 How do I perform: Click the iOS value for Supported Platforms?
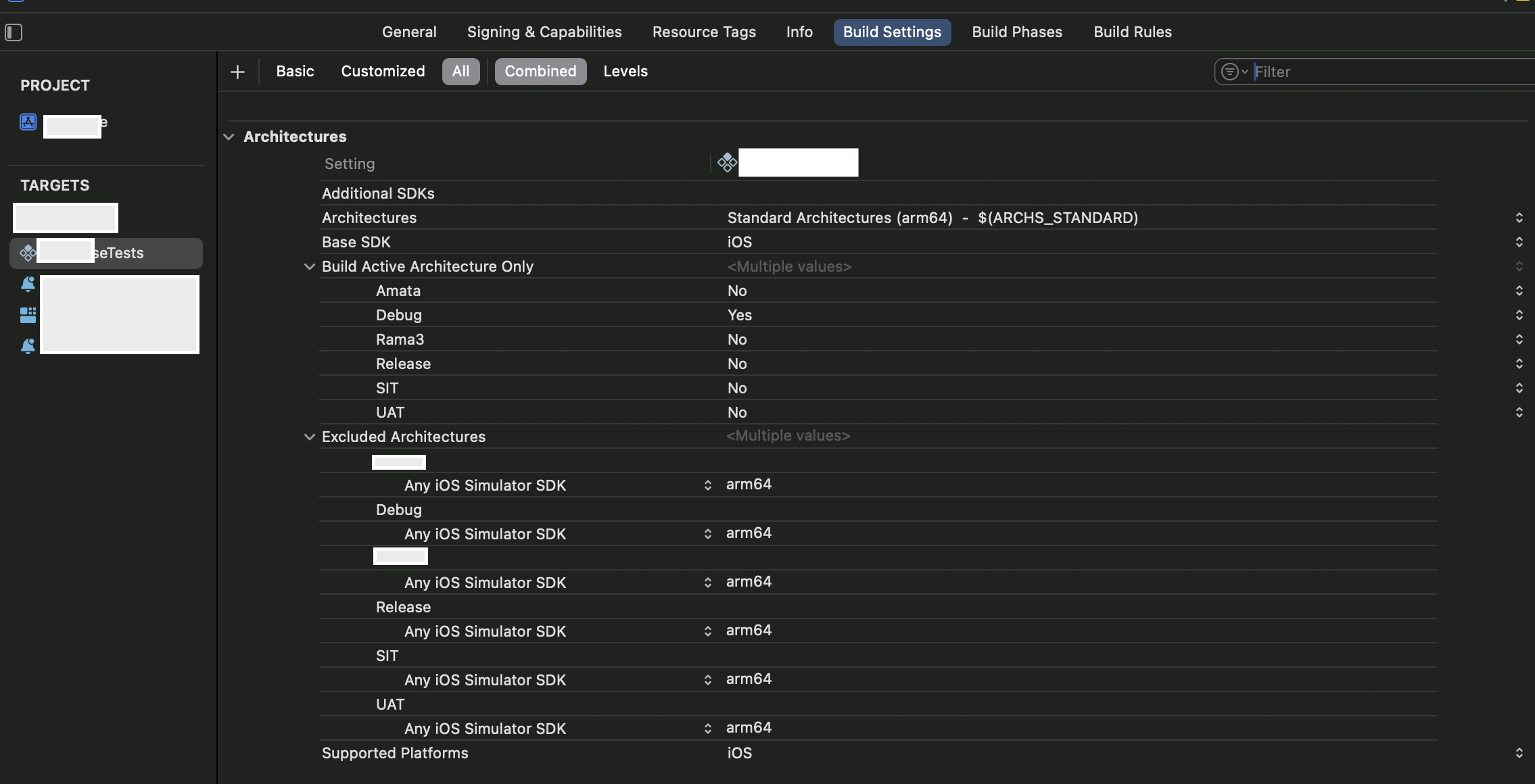pyautogui.click(x=740, y=753)
